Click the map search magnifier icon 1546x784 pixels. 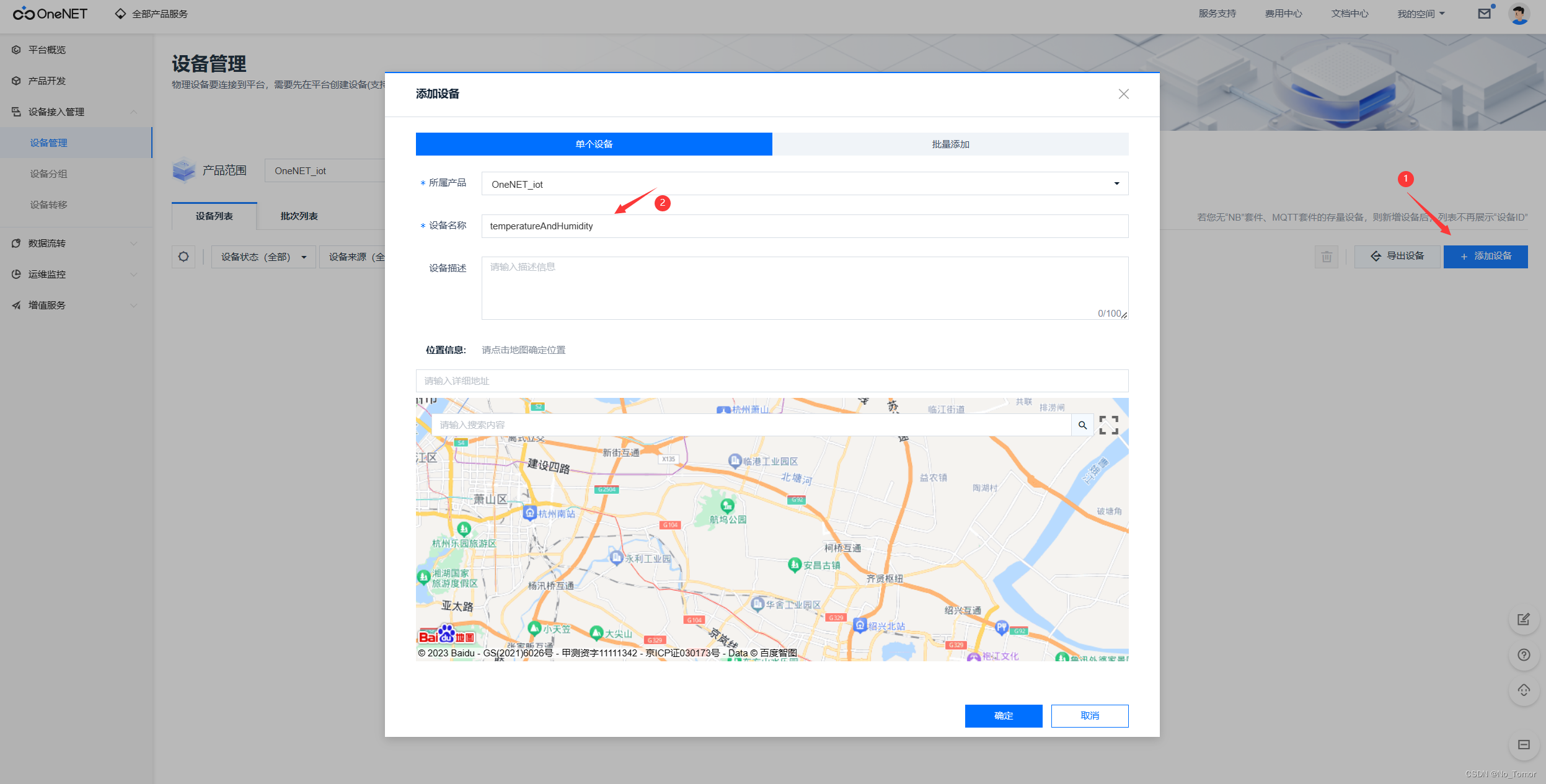1082,425
